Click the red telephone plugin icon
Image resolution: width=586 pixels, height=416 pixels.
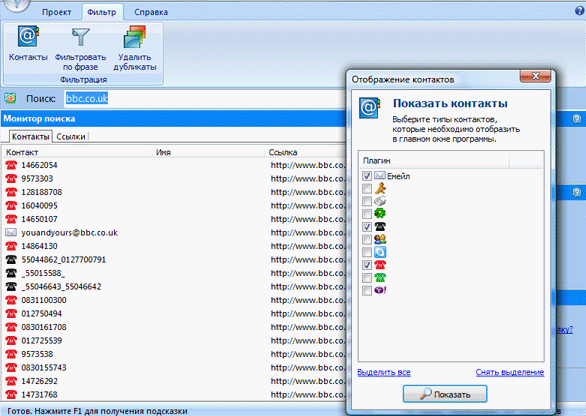tap(380, 265)
